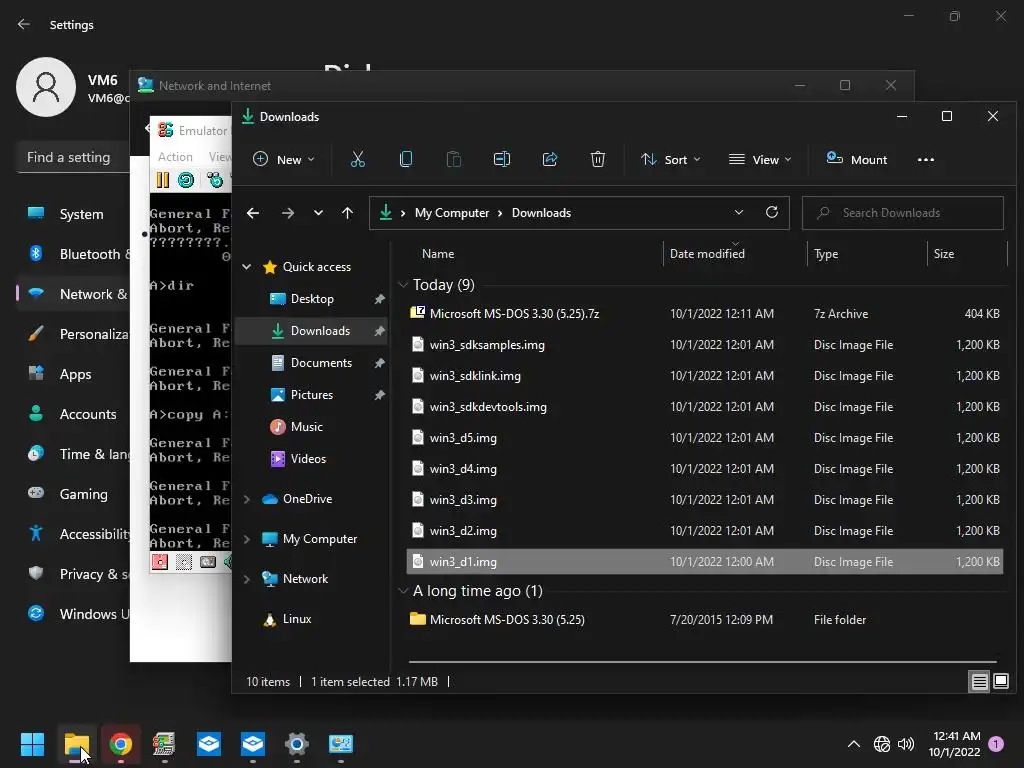Screen dimensions: 1024x768
Task: Open the See more (three dots) menu
Action: tap(925, 159)
